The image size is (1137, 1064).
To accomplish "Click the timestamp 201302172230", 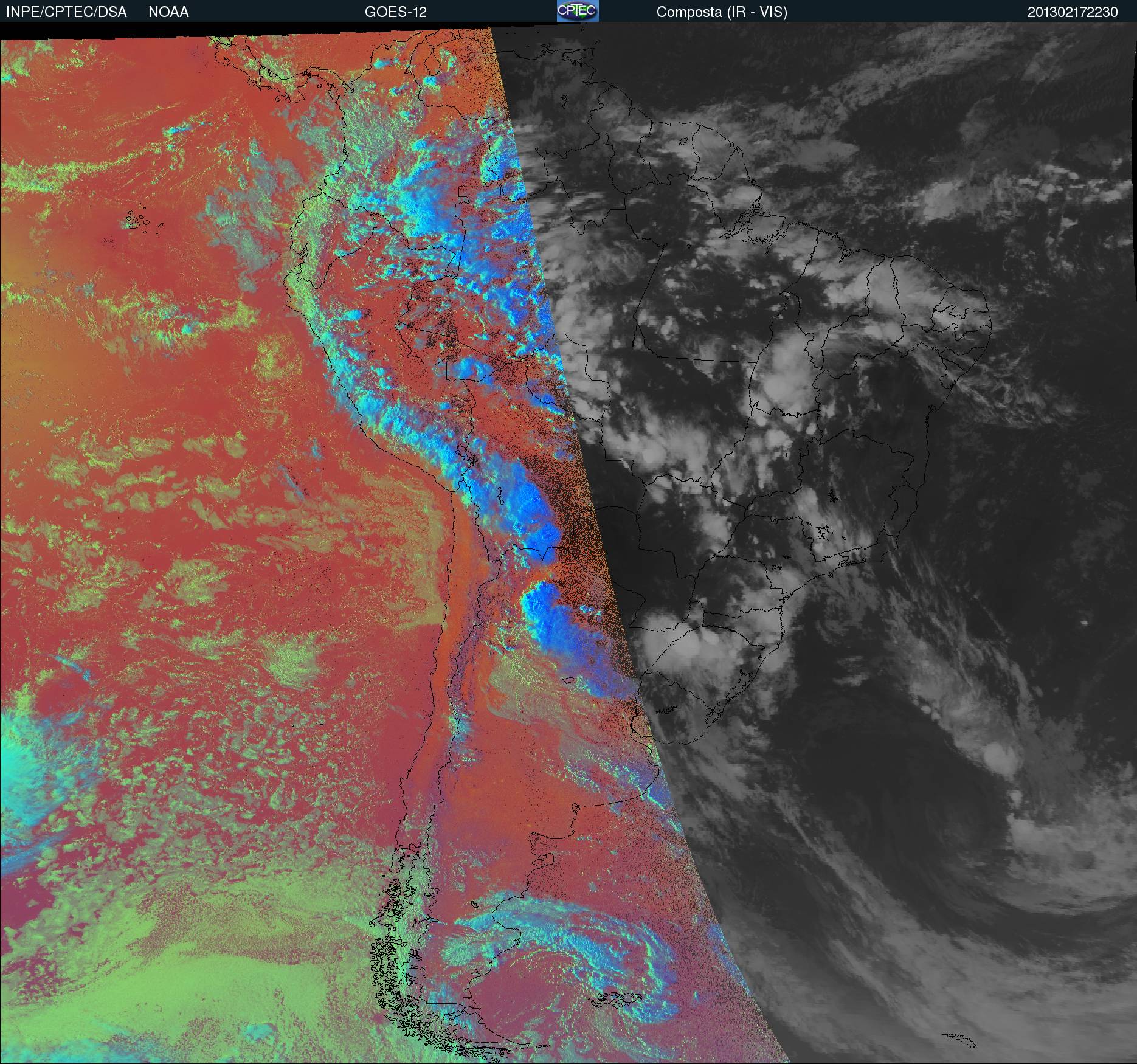I will click(x=1073, y=12).
